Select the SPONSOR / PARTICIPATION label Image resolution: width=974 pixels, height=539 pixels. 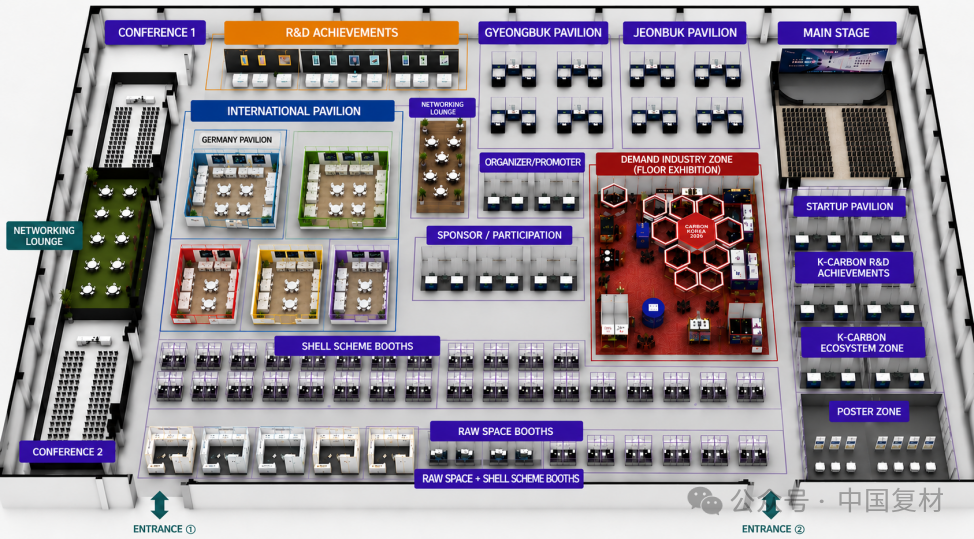point(499,235)
